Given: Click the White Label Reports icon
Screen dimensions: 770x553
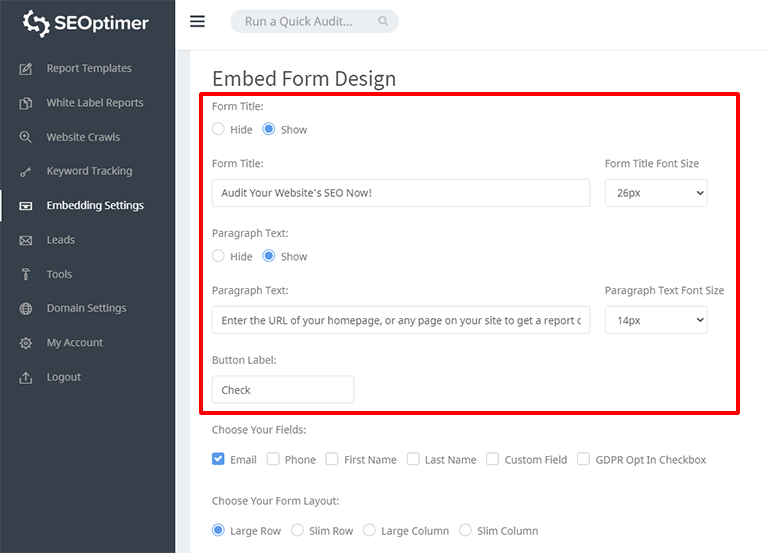Looking at the screenshot, I should [x=26, y=103].
